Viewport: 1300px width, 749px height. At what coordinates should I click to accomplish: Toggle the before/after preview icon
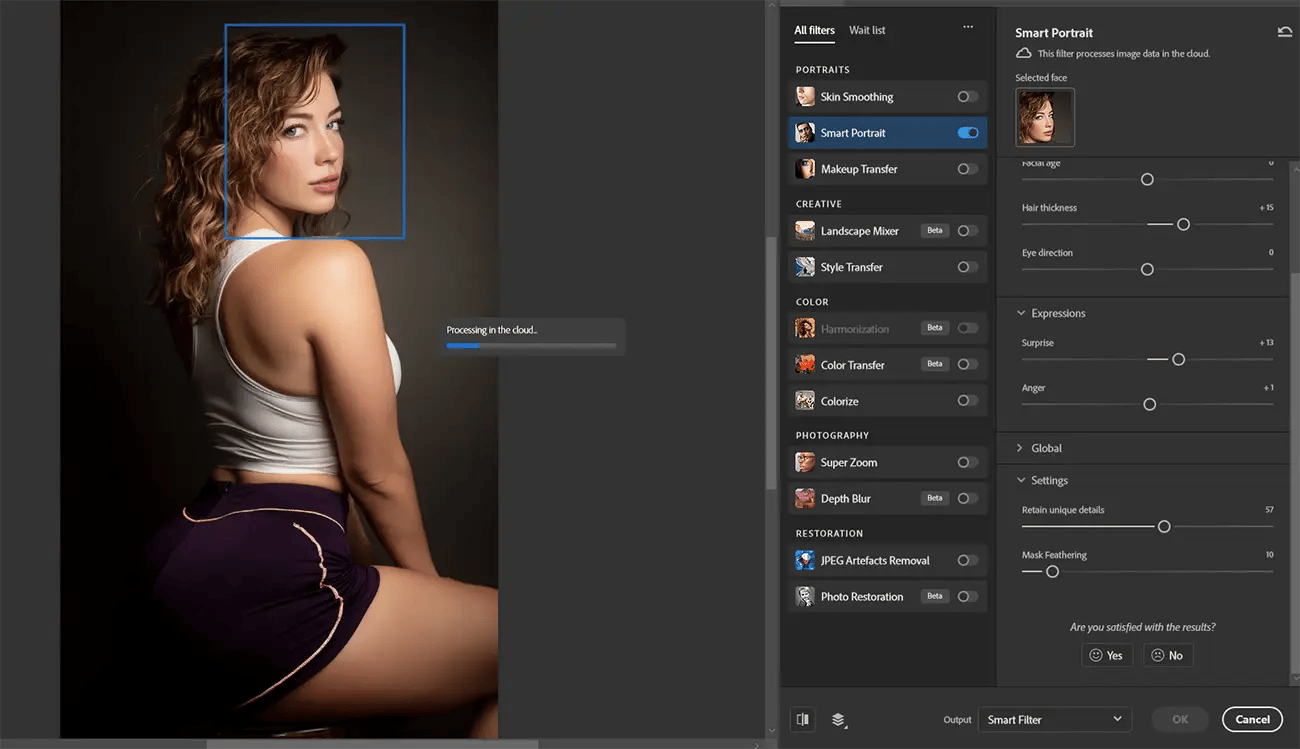[803, 719]
